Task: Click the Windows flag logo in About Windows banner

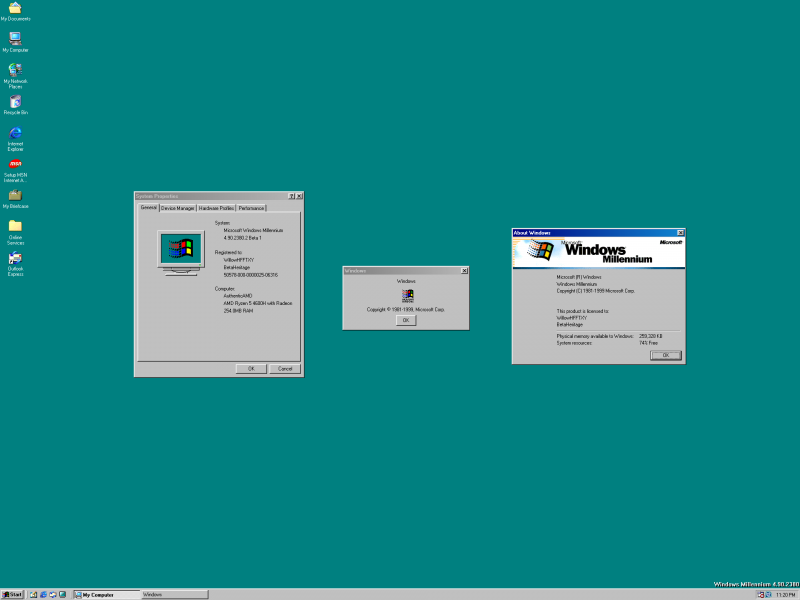Action: (540, 250)
